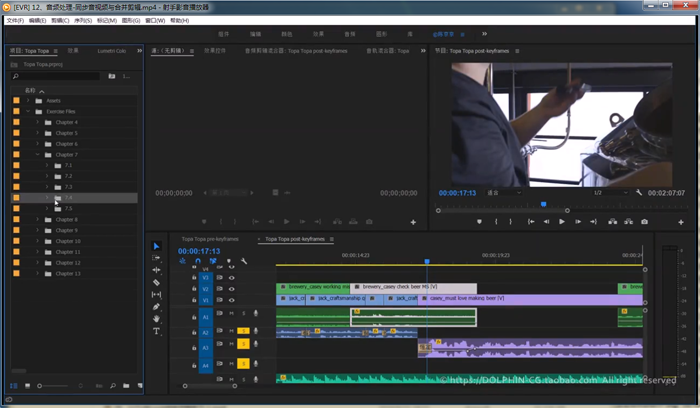Expand the Chapter 4 bin
Image resolution: width=700 pixels, height=408 pixels.
[38, 122]
